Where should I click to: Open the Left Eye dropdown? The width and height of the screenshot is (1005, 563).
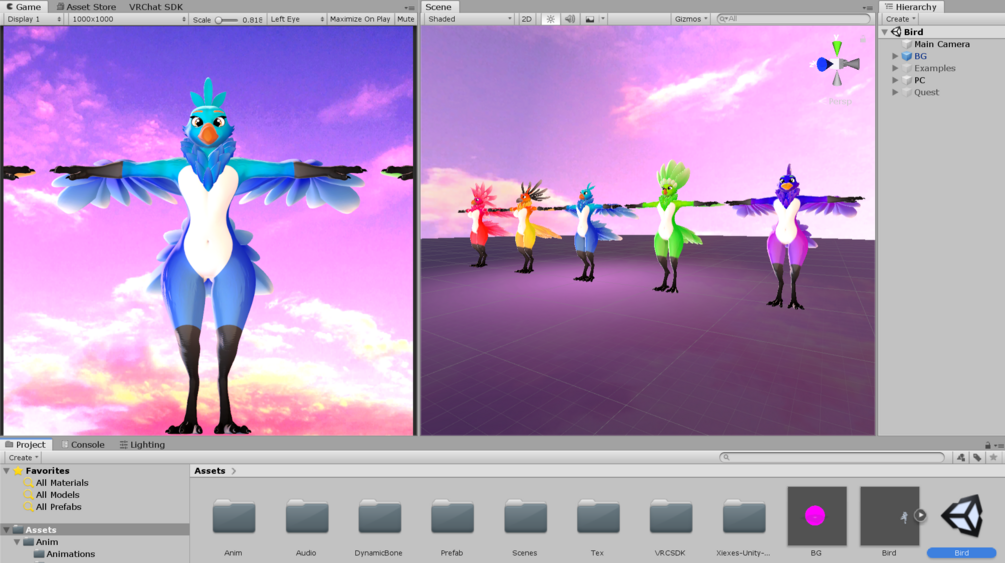297,19
